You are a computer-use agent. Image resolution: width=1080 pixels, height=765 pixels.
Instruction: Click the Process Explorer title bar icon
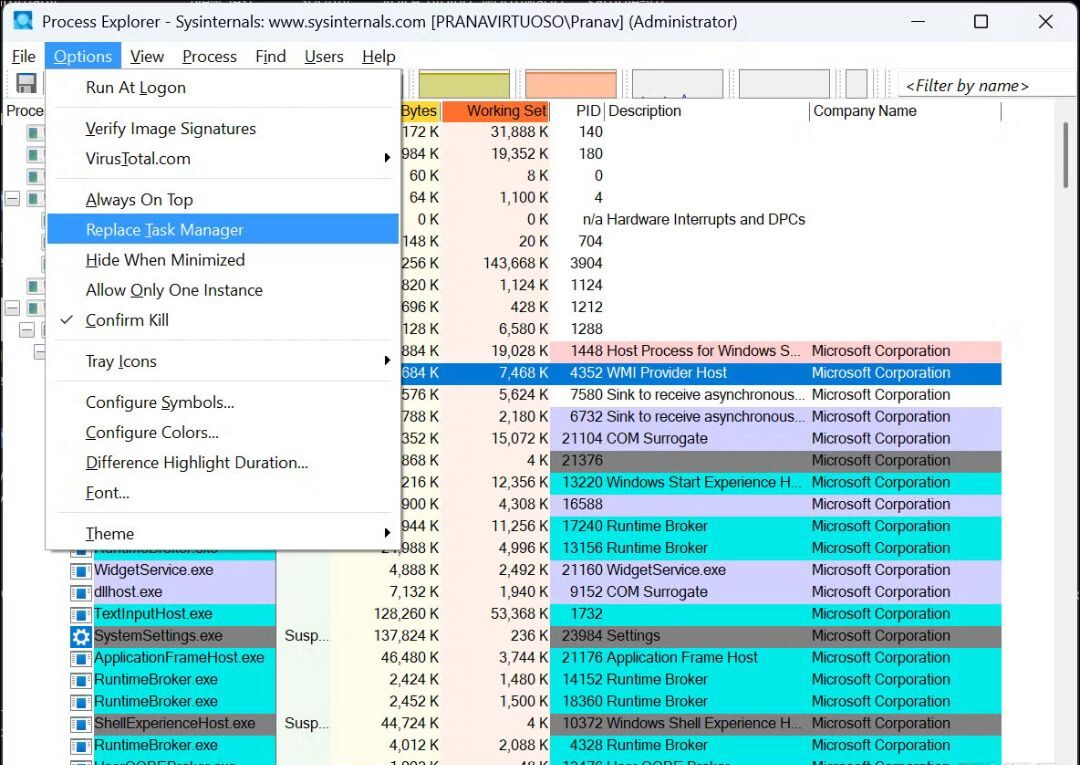pos(22,20)
